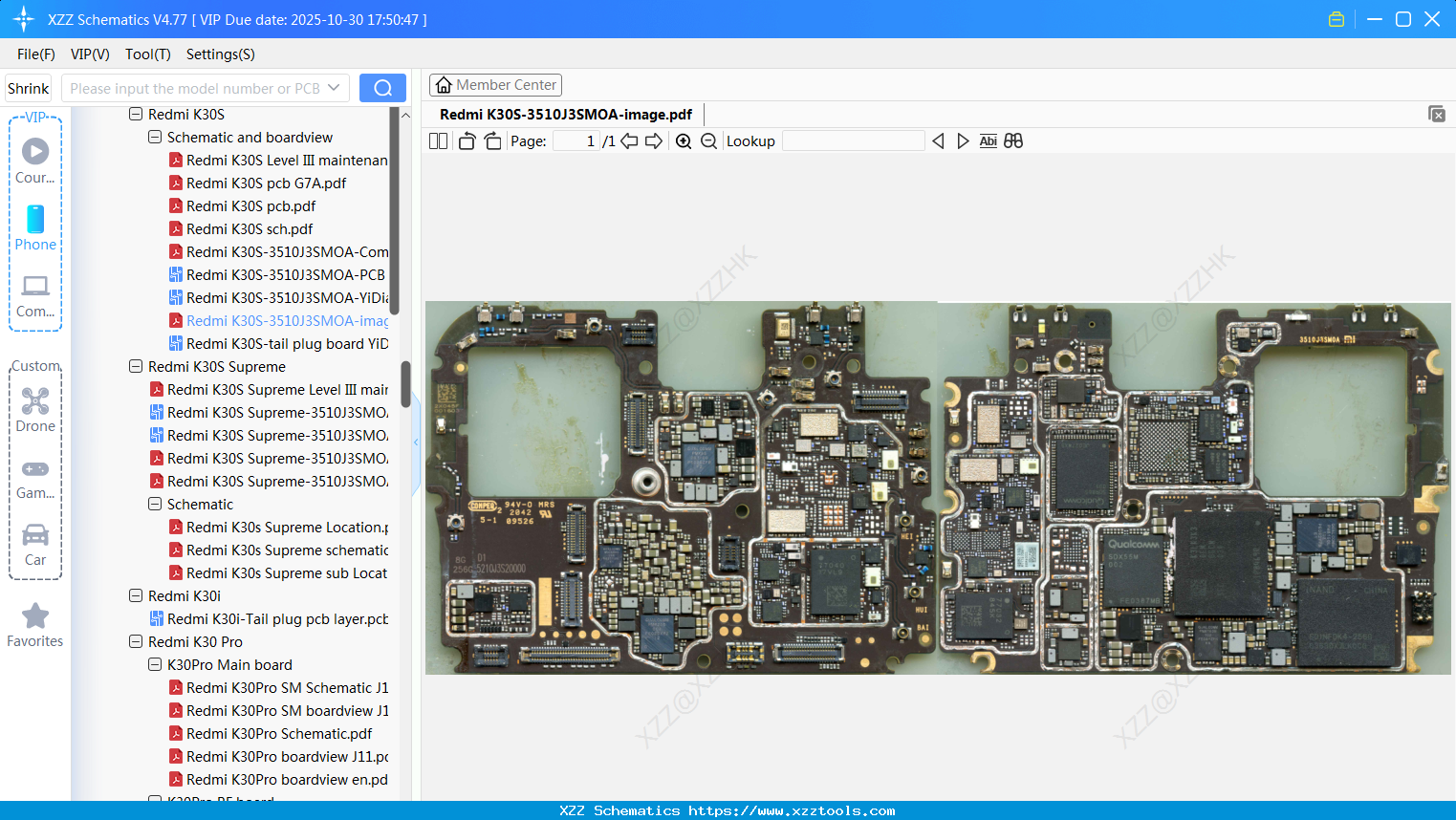The image size is (1456, 820).
Task: Toggle the Abi match-case option
Action: coord(988,140)
